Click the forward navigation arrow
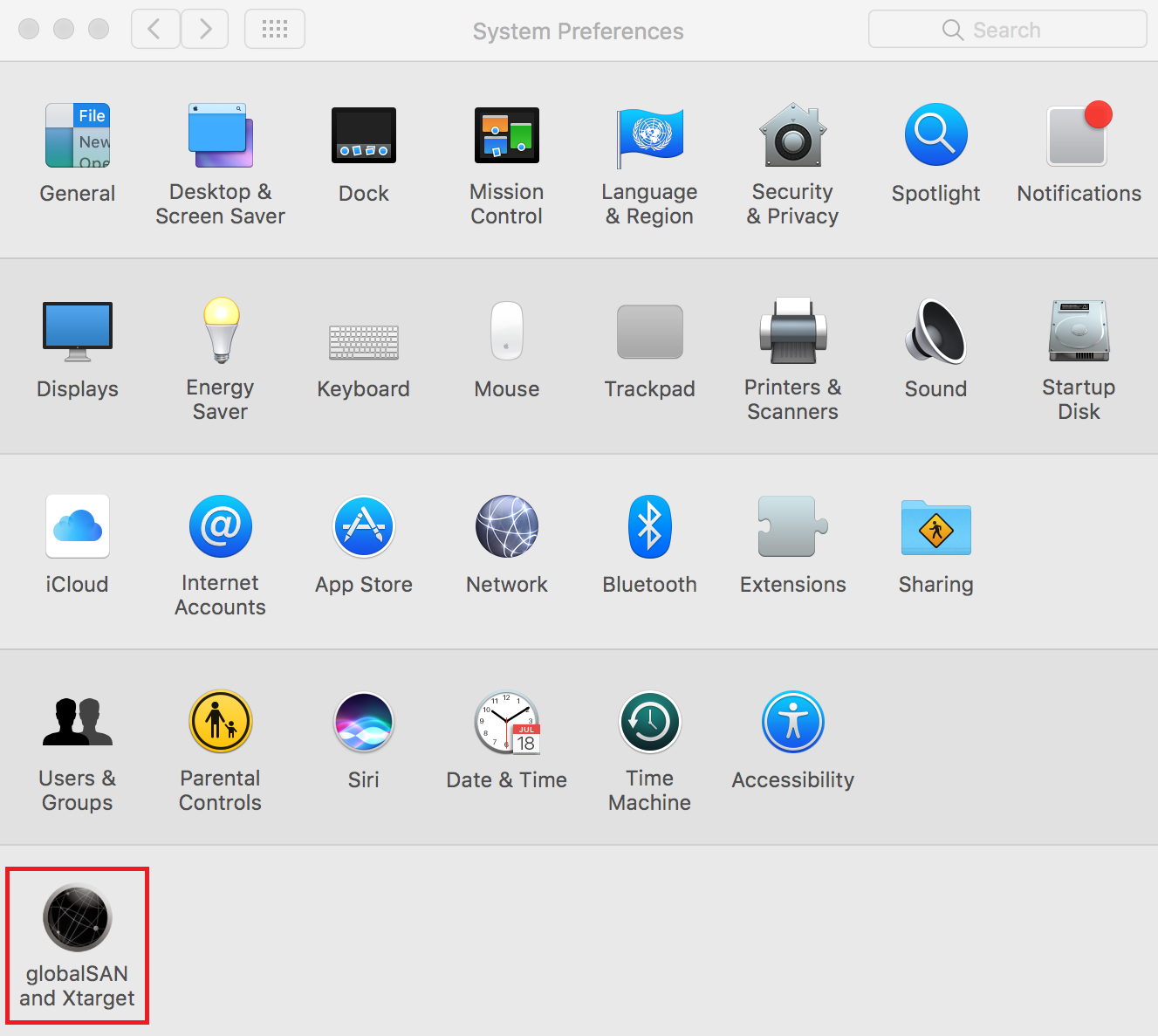This screenshot has height=1036, width=1158. [205, 30]
